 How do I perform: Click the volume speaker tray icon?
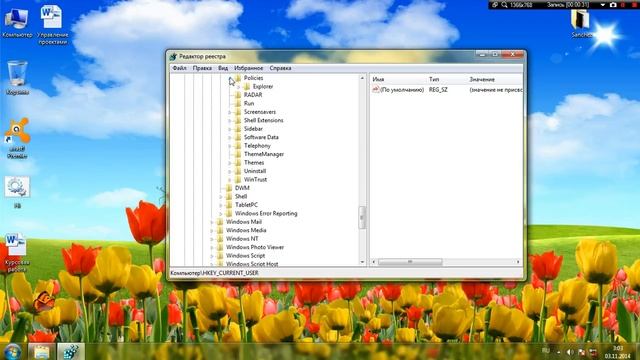570,352
